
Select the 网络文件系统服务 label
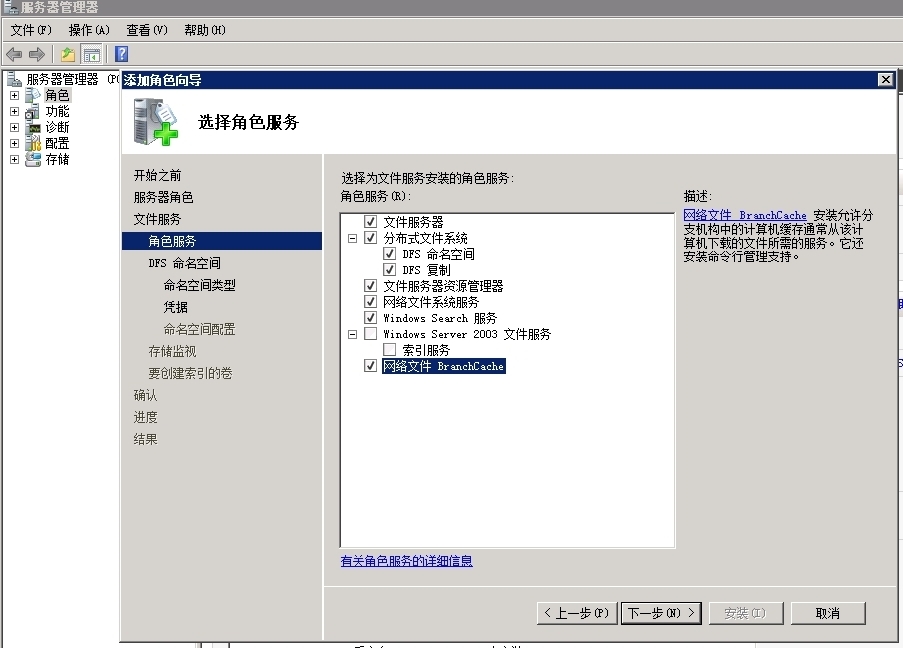coord(431,302)
